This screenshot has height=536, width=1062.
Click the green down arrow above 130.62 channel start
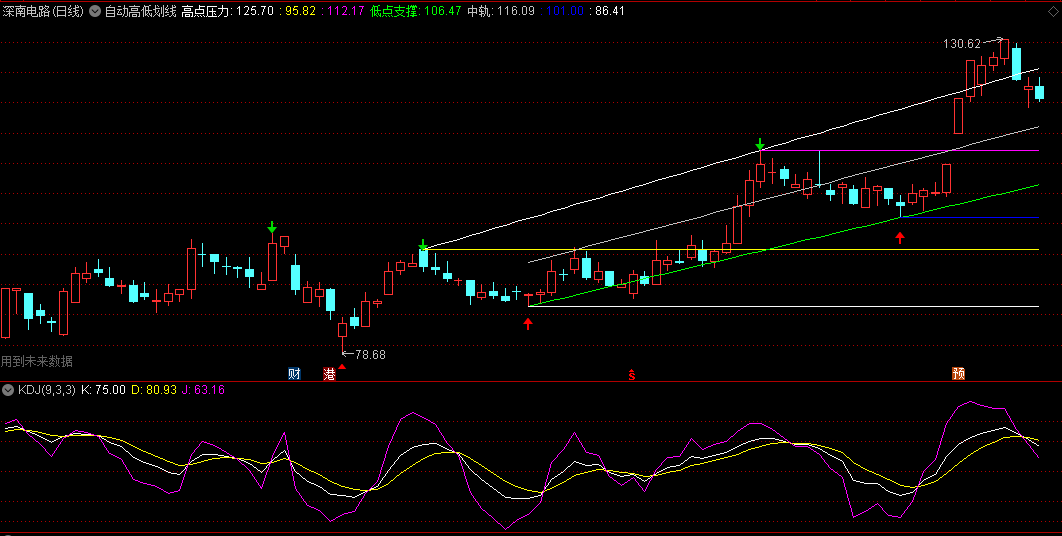423,245
